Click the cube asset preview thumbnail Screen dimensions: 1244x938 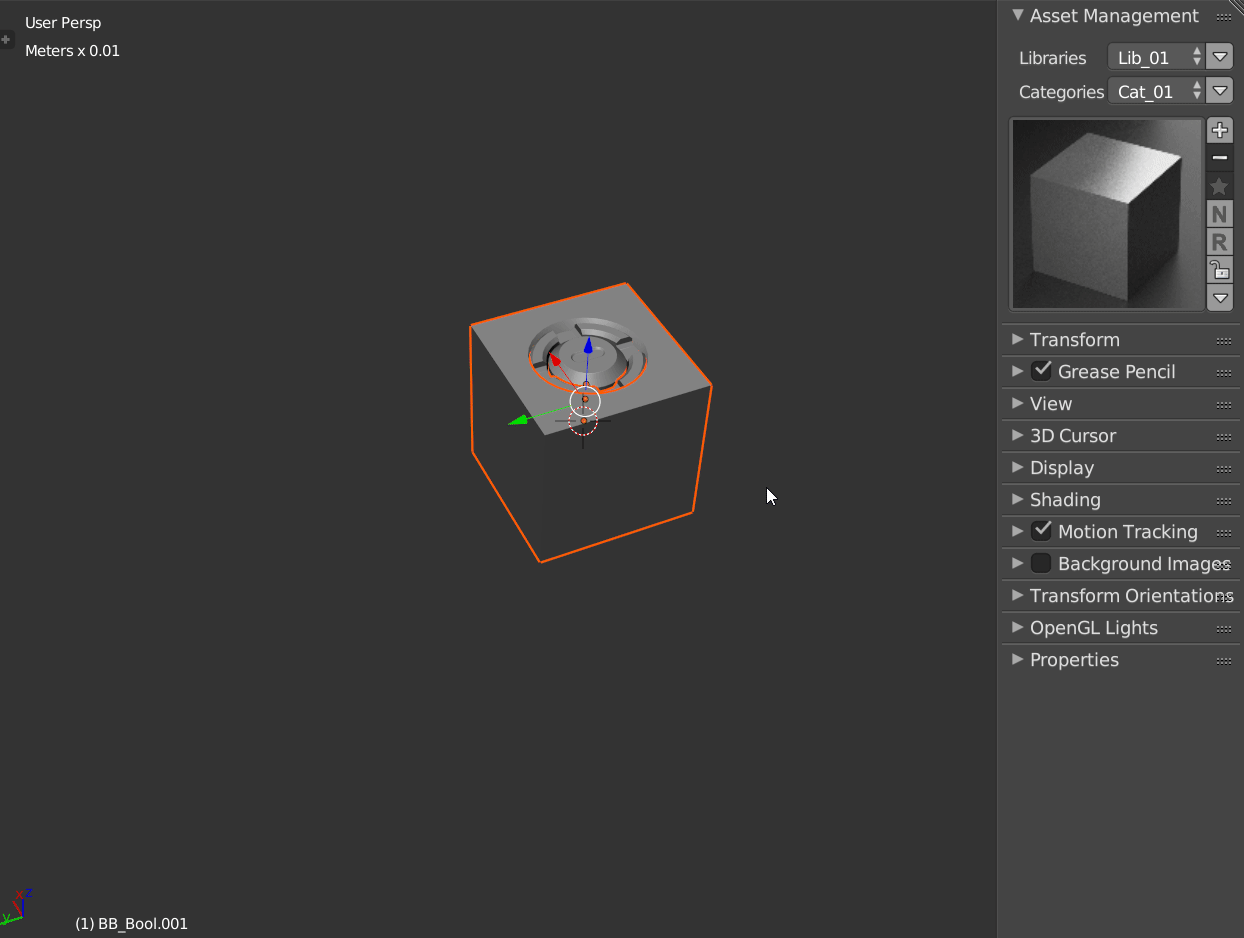click(x=1106, y=214)
